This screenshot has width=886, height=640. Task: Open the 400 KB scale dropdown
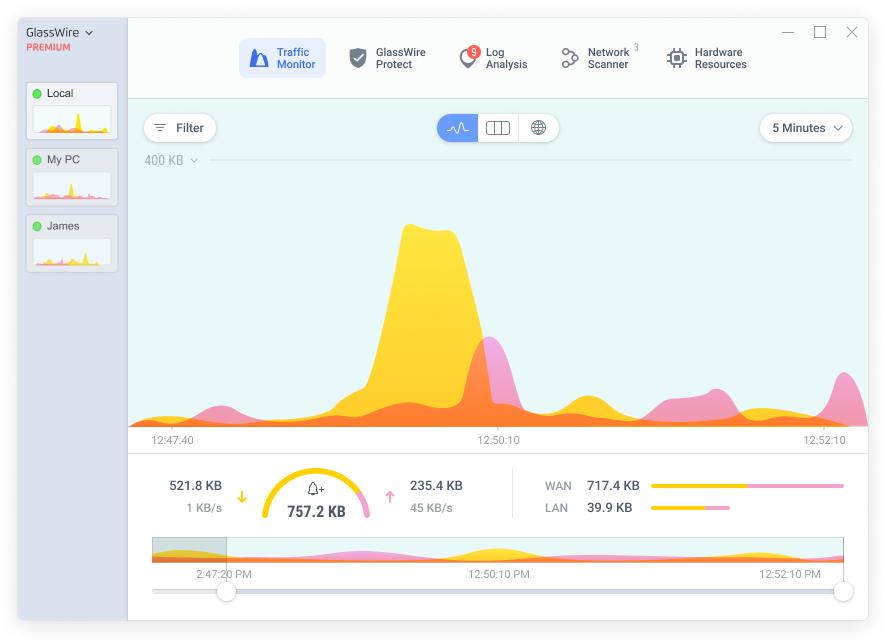(171, 160)
